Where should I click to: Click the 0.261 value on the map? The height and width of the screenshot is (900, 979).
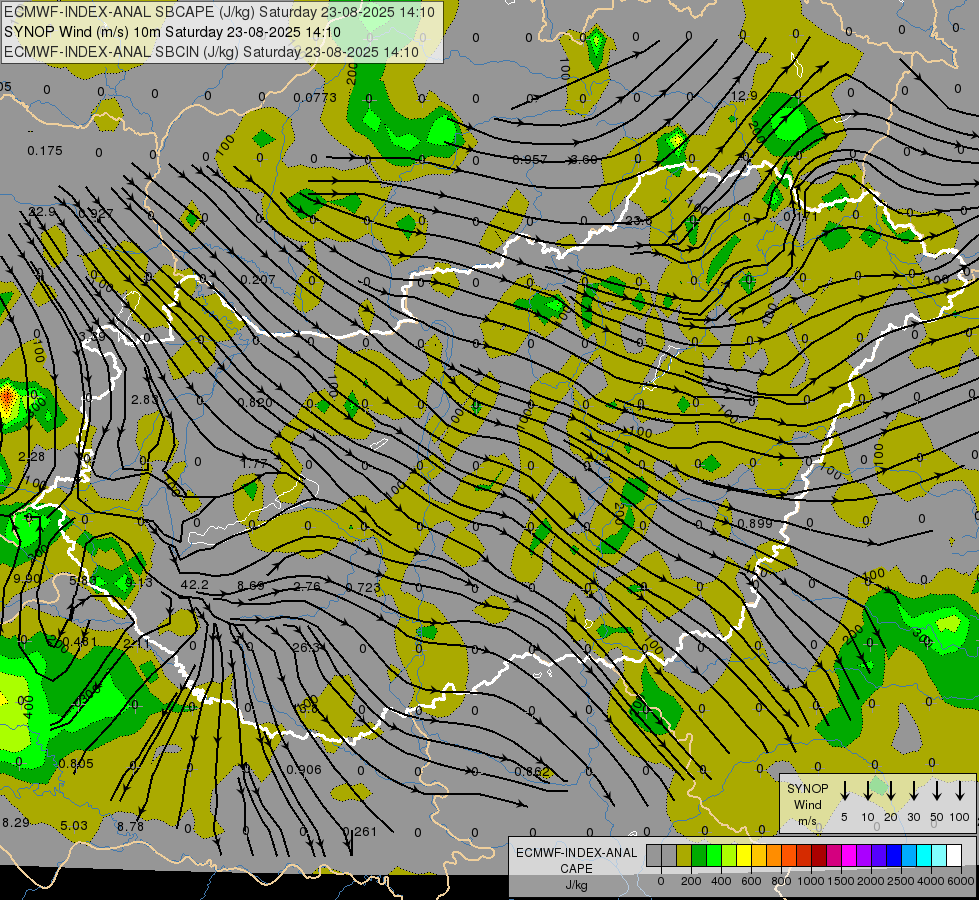(360, 832)
